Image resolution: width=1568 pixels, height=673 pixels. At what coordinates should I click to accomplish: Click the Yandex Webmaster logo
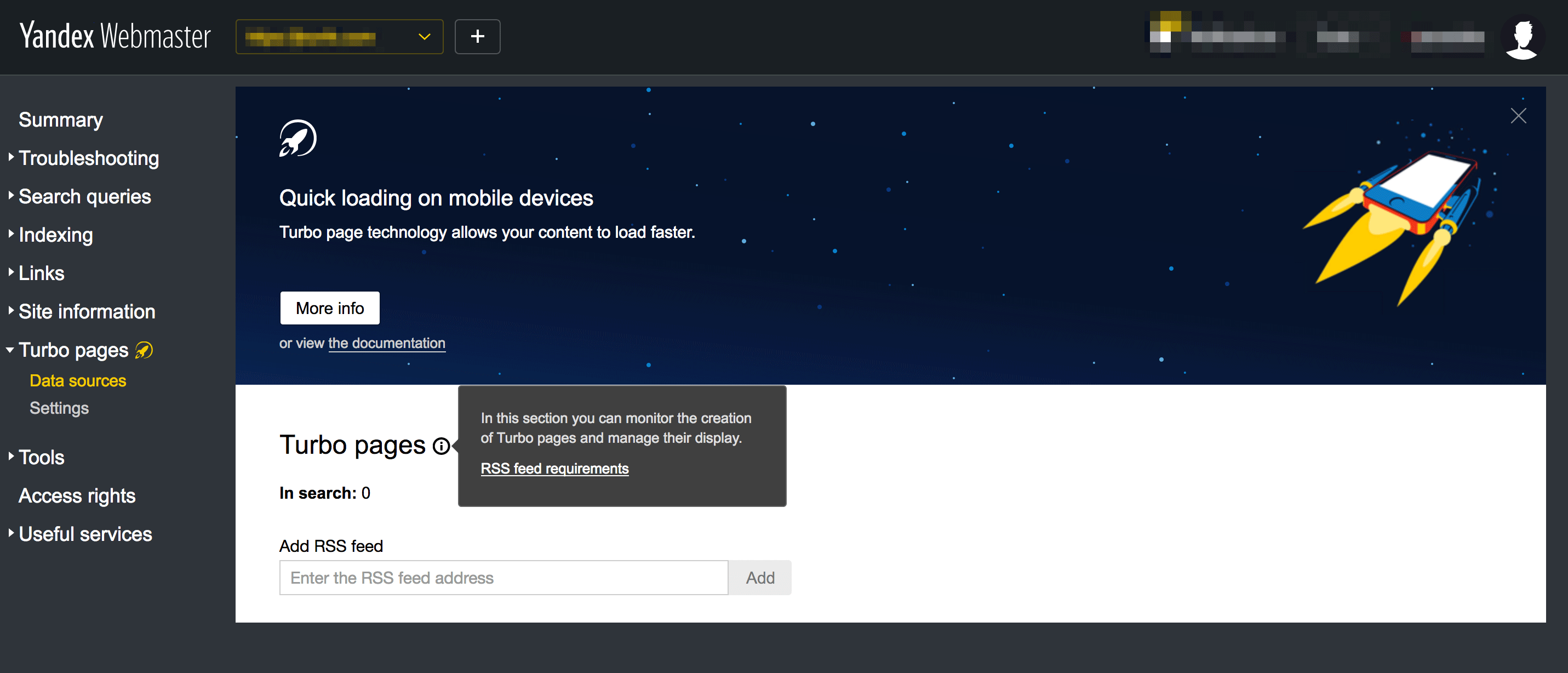[115, 36]
